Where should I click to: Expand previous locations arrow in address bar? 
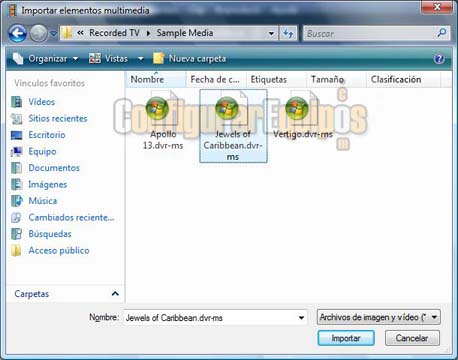(x=271, y=33)
